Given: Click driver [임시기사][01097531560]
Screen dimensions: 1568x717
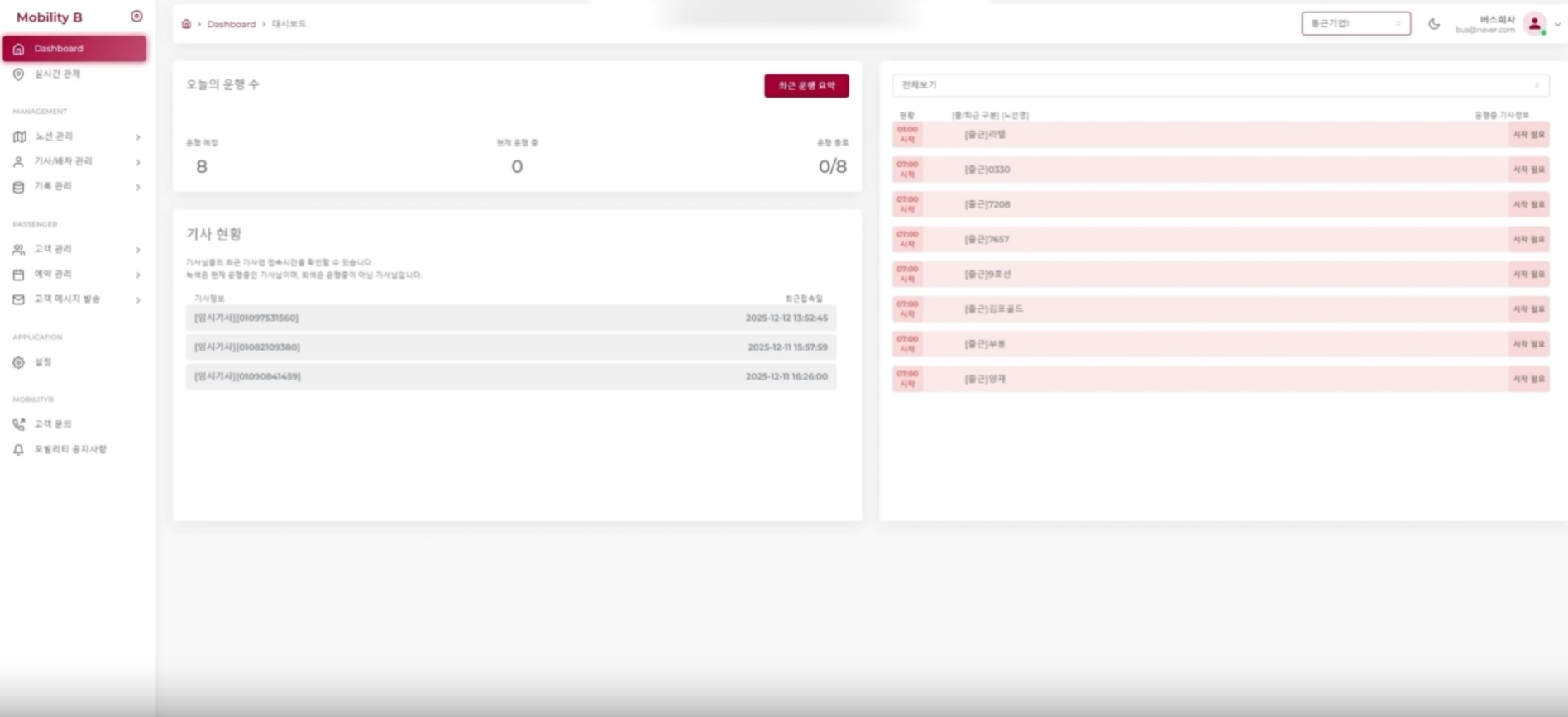Looking at the screenshot, I should [246, 318].
